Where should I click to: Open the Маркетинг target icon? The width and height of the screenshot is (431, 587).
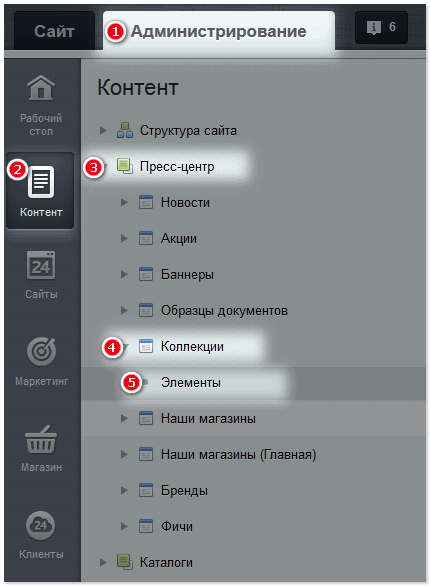tap(41, 352)
